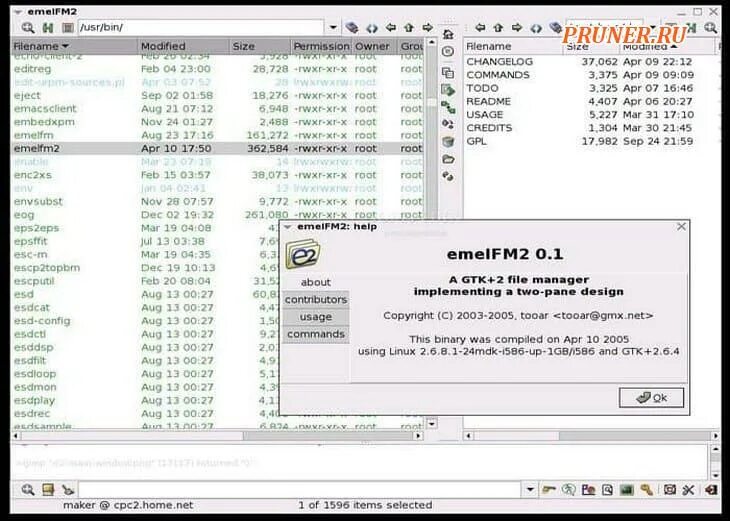Open the command line history dropdown
Screen dimensions: 730x521
coord(530,489)
